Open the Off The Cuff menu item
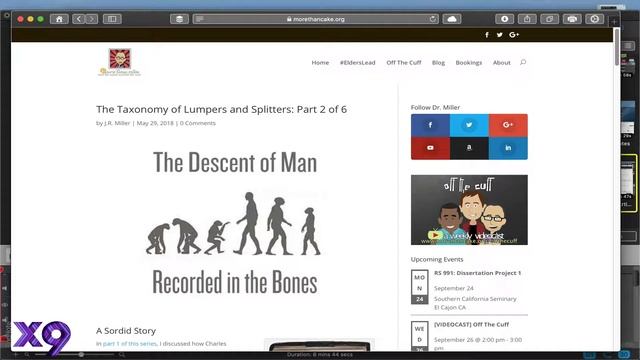This screenshot has width=640, height=360. pos(404,62)
